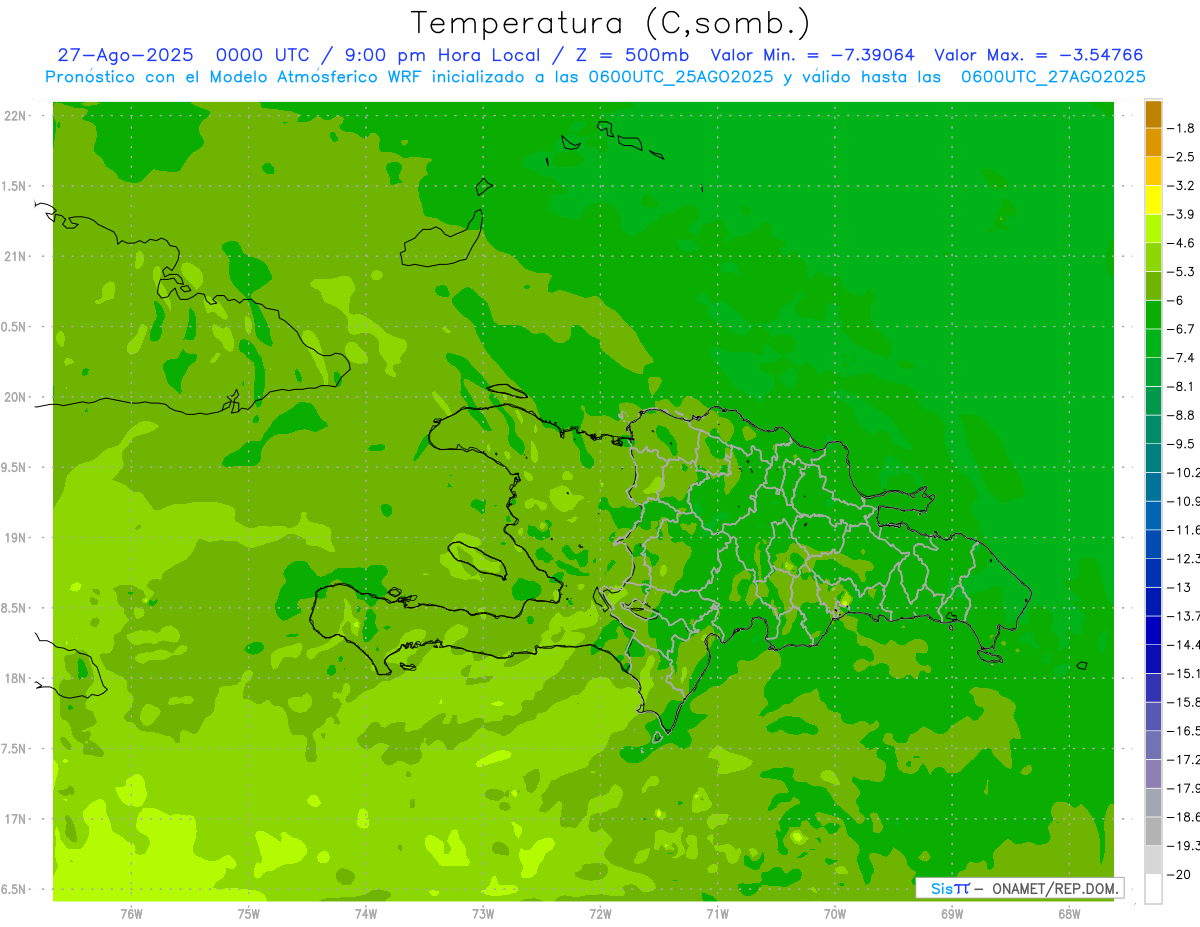Select the "71W" longitude label
1200x927 pixels.
point(717,914)
